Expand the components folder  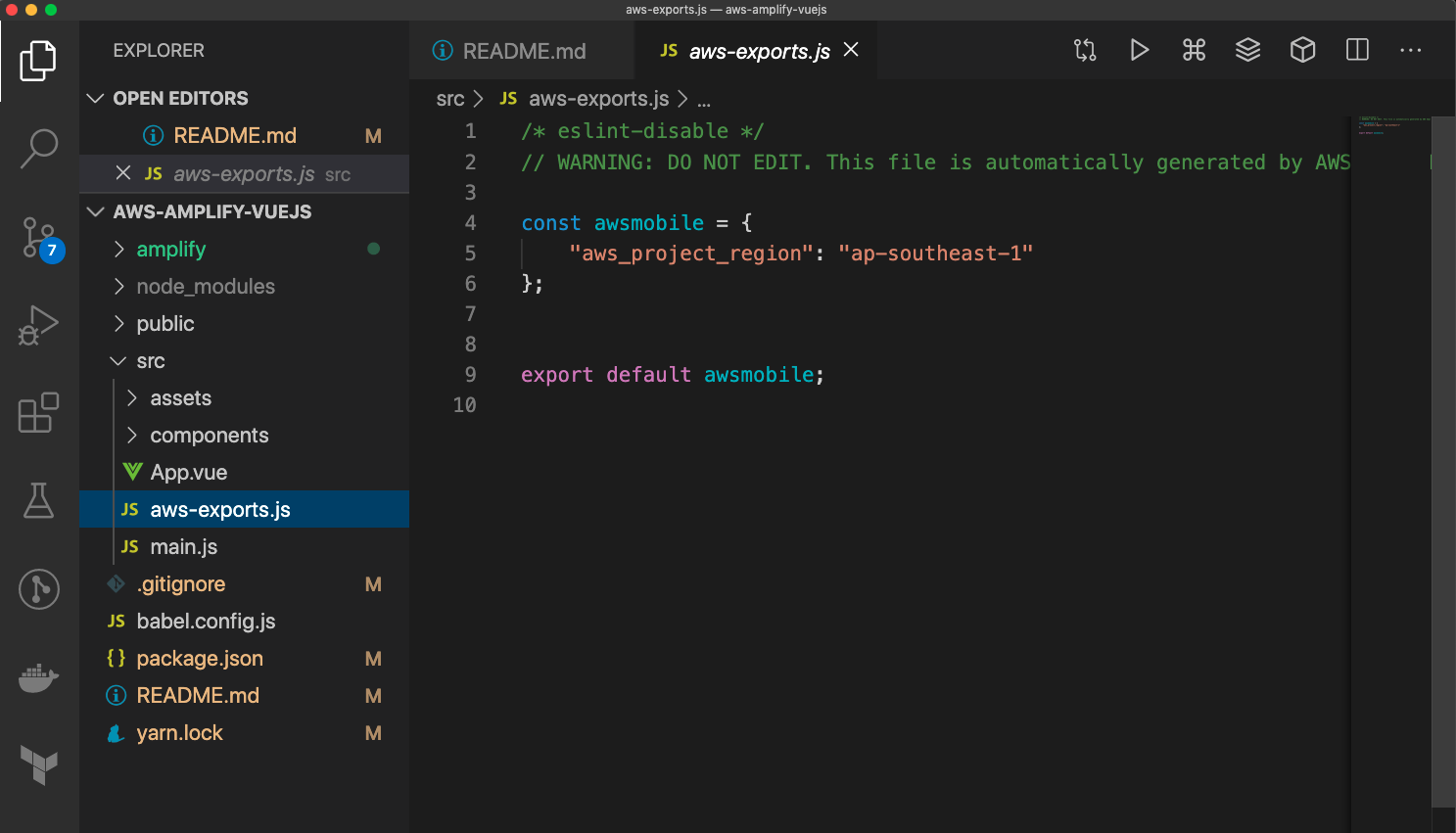(244, 435)
